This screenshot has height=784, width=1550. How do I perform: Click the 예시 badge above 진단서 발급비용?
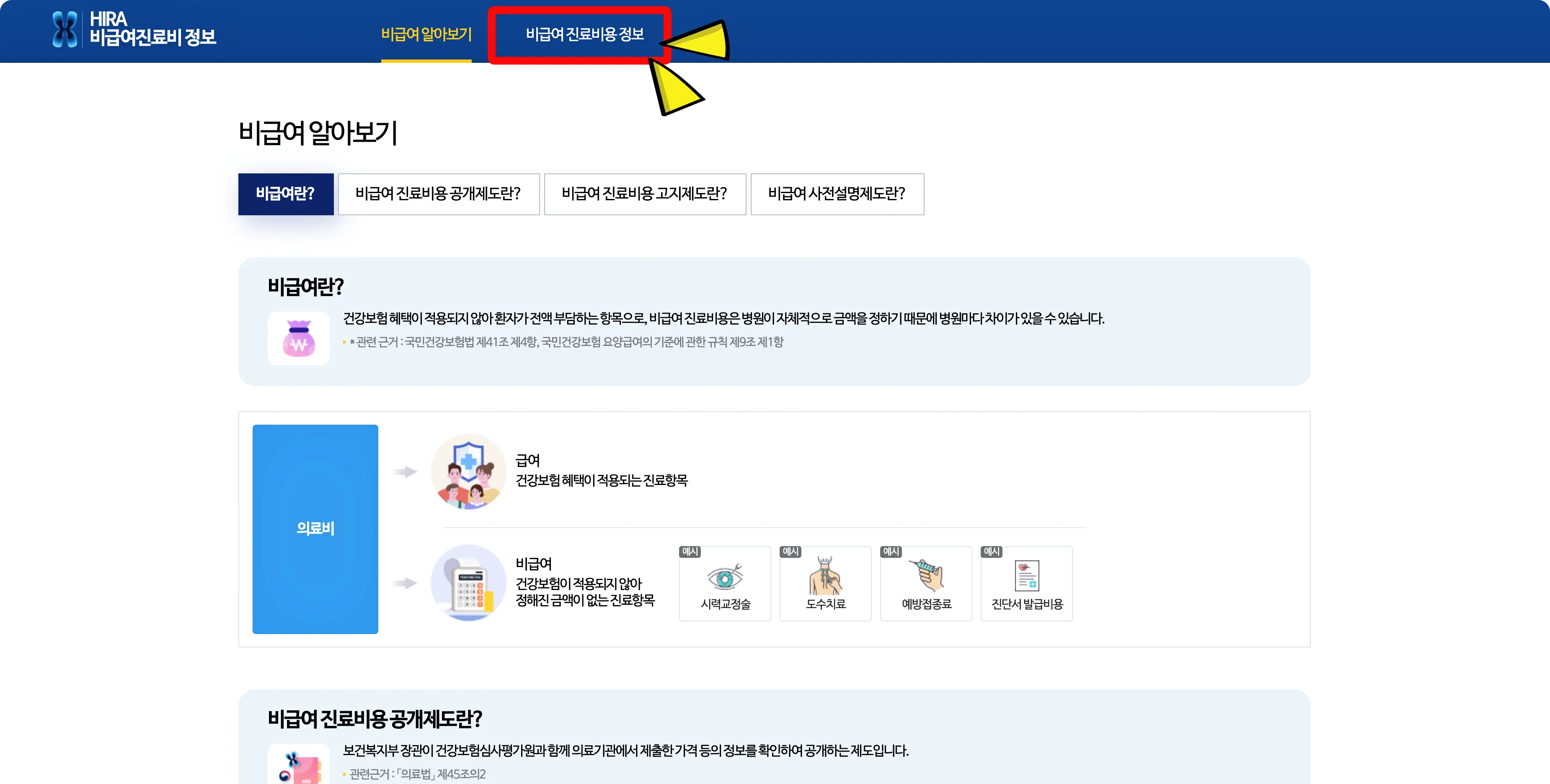(x=992, y=552)
